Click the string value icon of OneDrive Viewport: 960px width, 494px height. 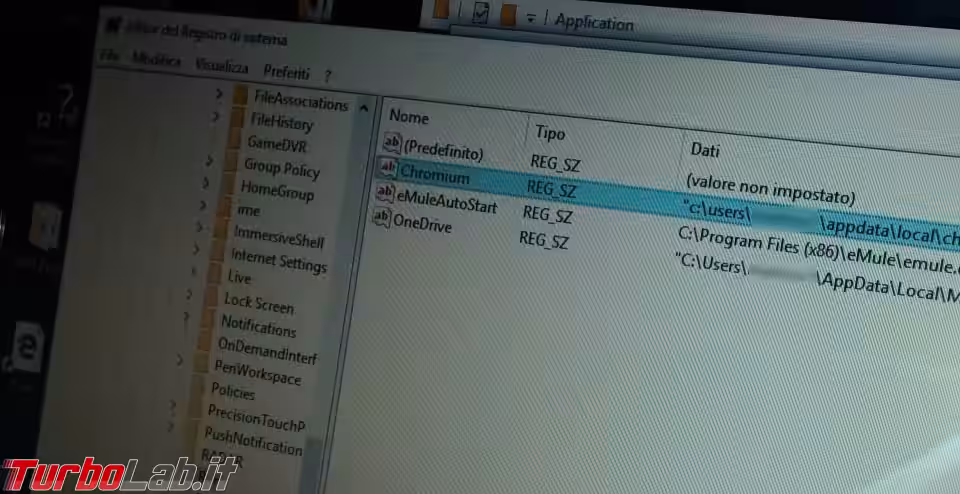click(381, 217)
